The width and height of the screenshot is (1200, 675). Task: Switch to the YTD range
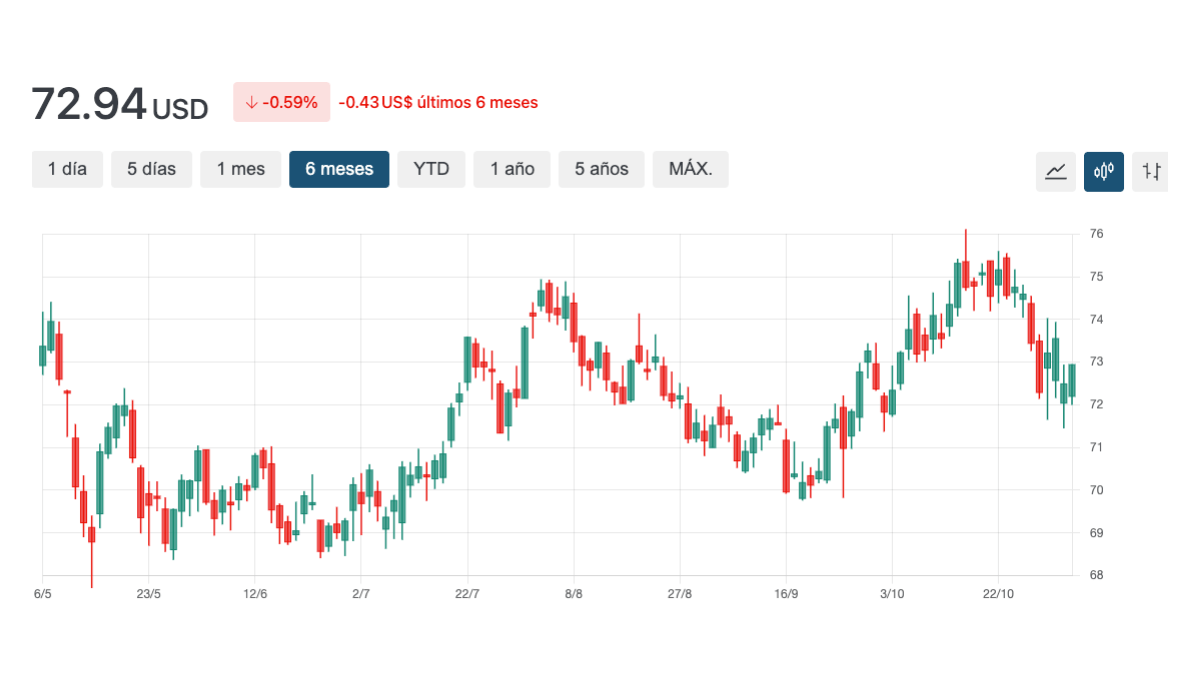(431, 169)
